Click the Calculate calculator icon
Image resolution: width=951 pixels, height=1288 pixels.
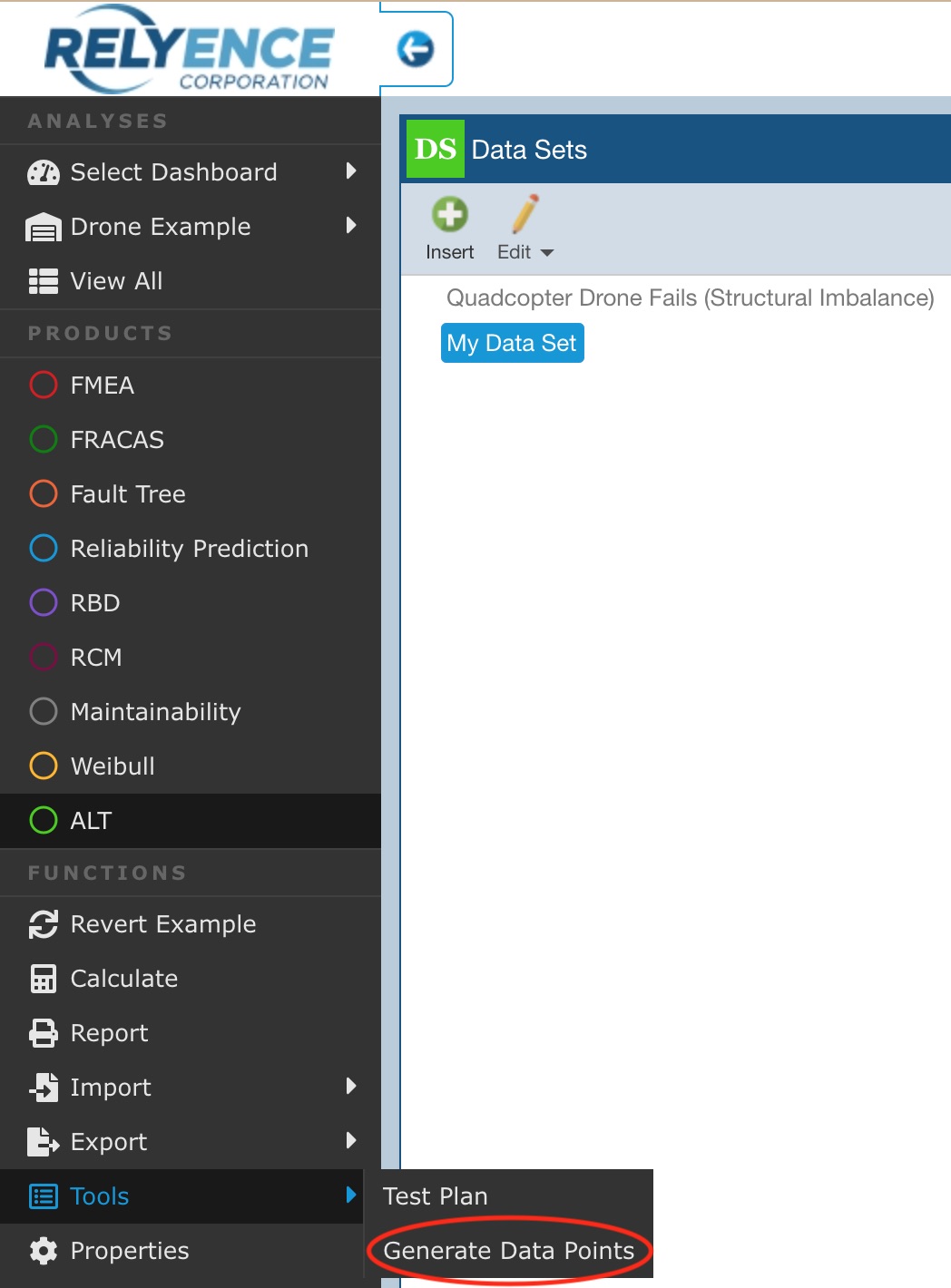pos(44,979)
